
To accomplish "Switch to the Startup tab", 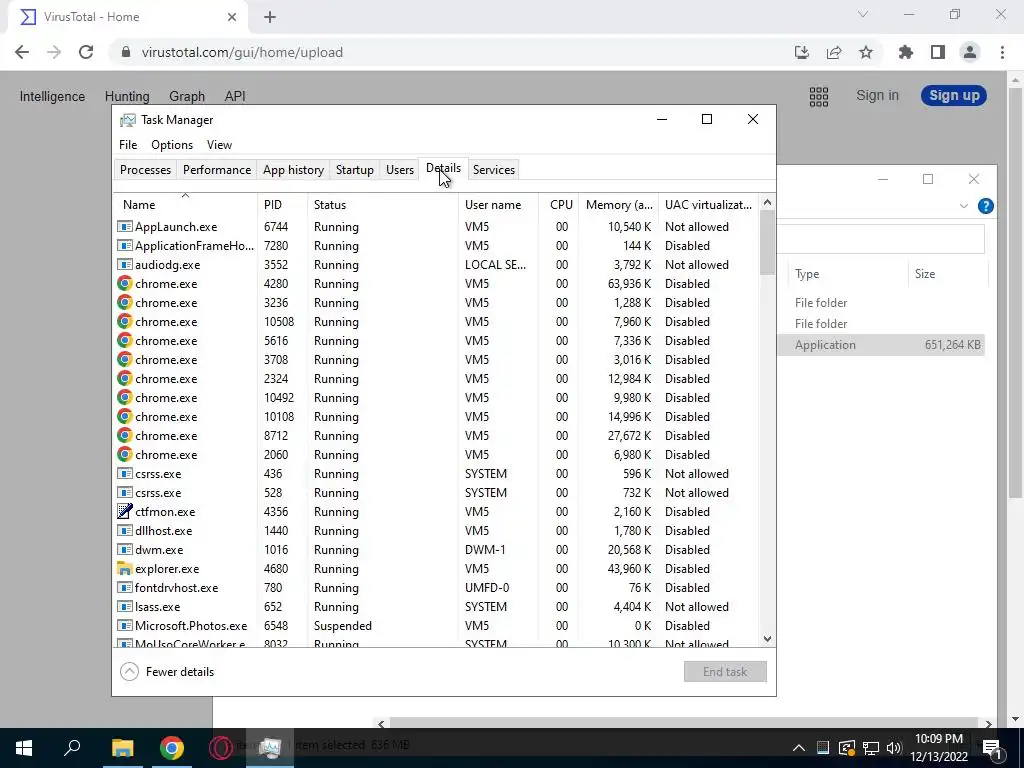I will (355, 170).
